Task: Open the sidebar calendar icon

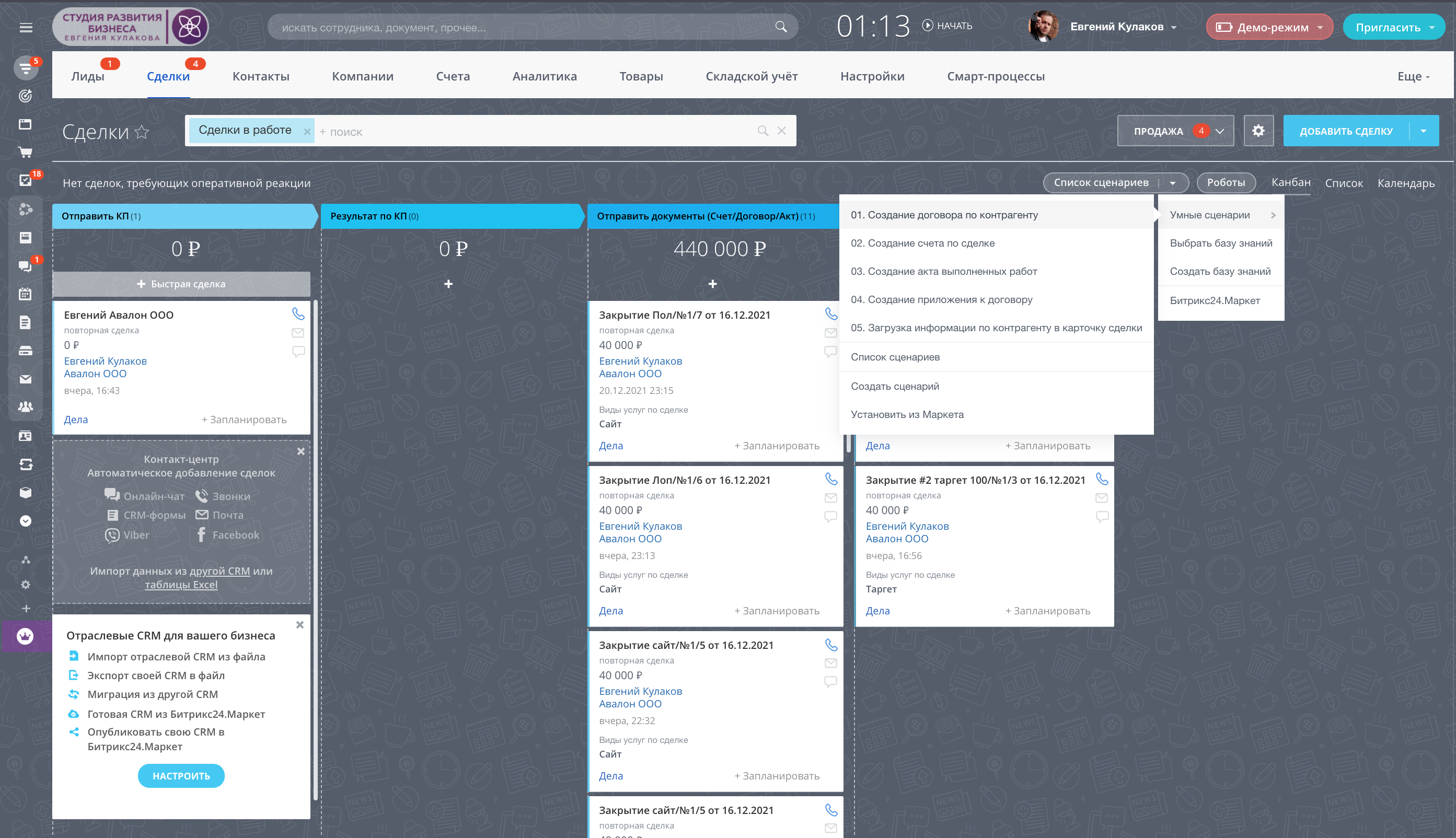Action: (x=25, y=294)
